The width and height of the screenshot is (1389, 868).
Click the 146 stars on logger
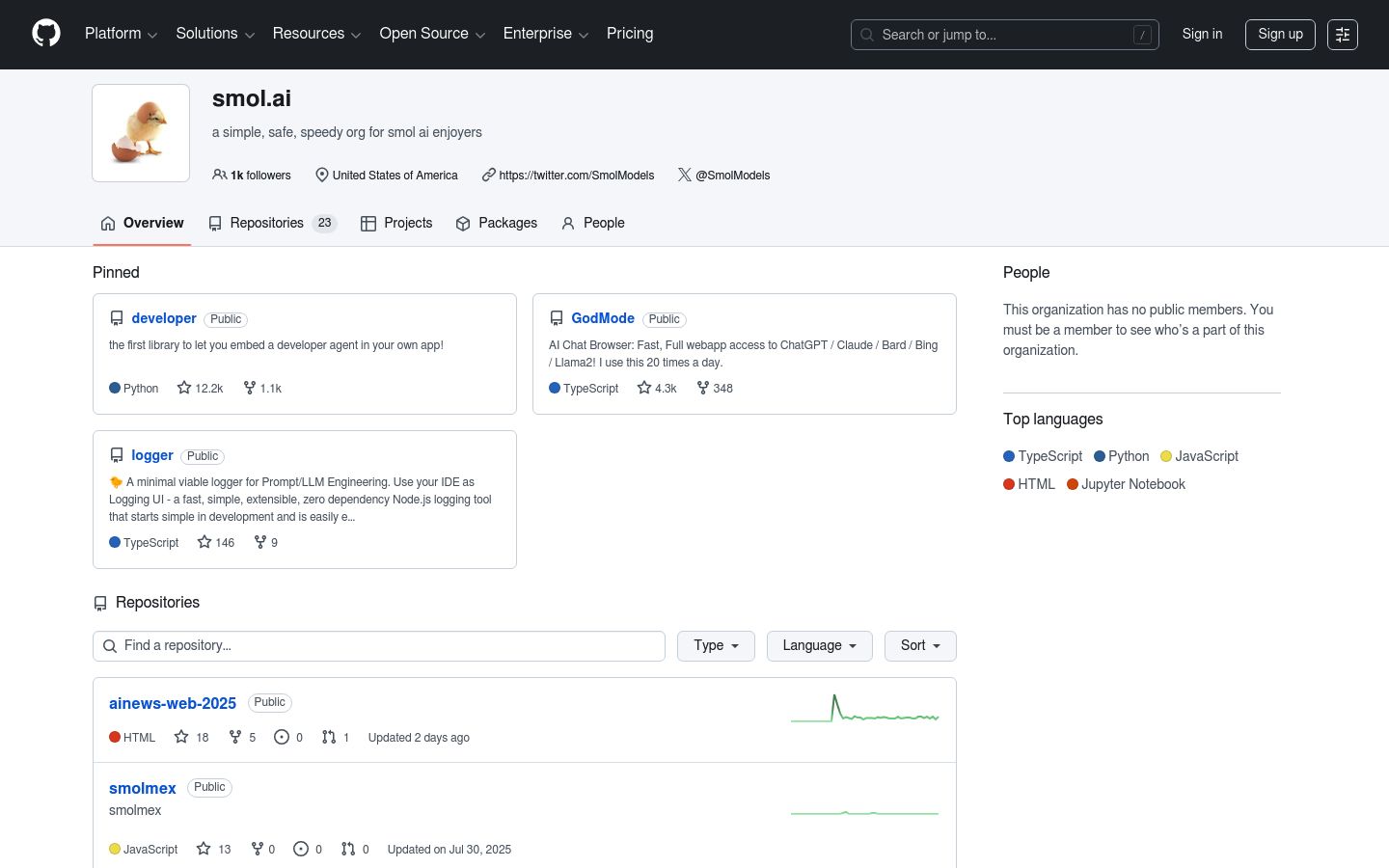click(x=216, y=542)
